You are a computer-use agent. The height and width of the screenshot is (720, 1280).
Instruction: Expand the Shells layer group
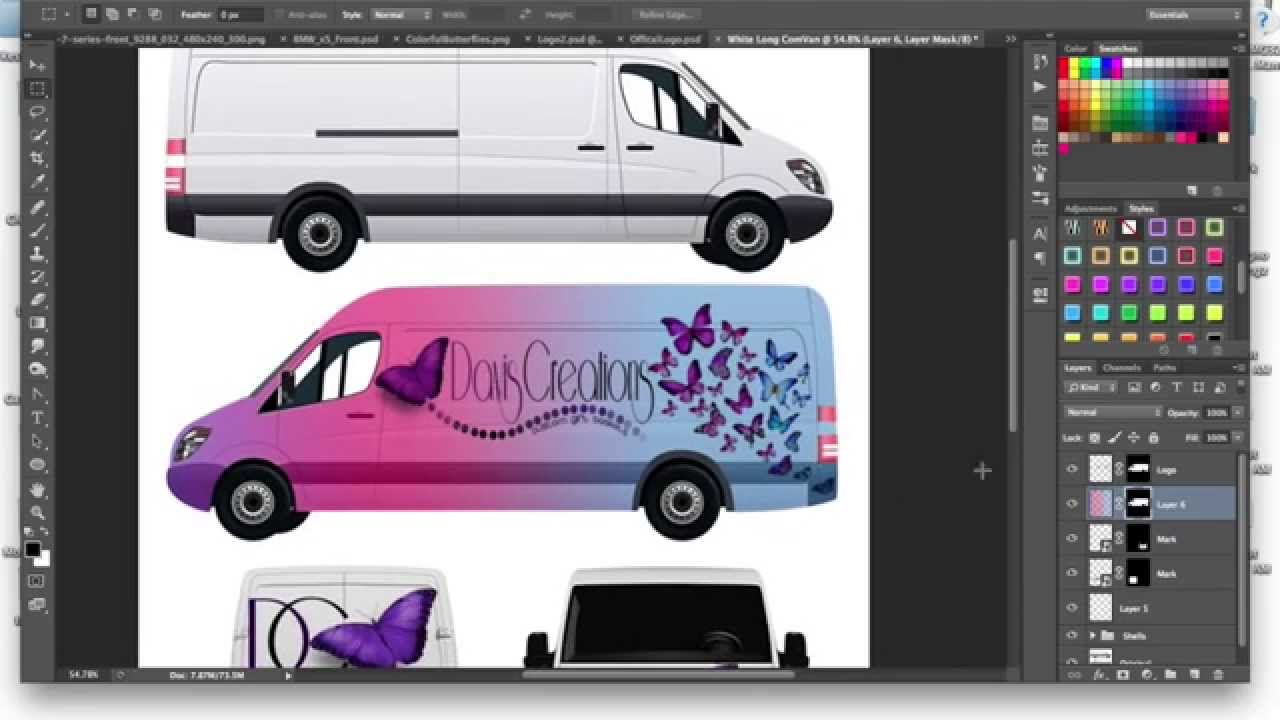pyautogui.click(x=1092, y=636)
